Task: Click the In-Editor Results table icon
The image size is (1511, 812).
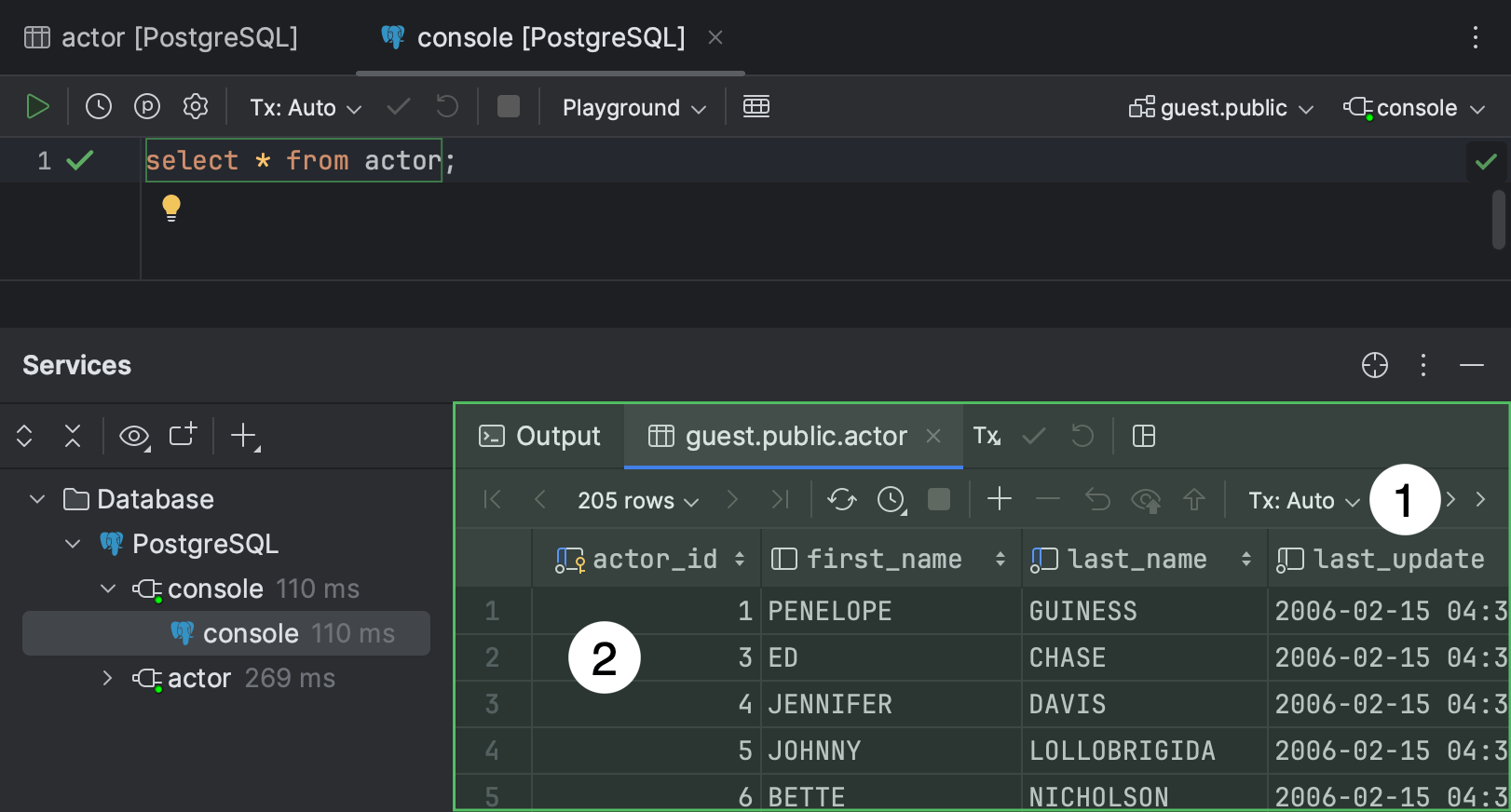Action: (756, 107)
